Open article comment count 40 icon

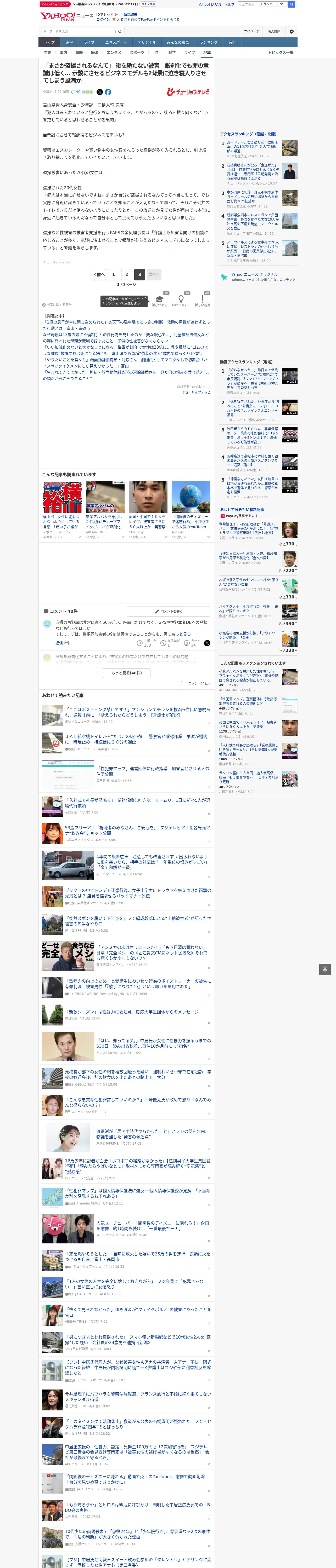click(76, 92)
